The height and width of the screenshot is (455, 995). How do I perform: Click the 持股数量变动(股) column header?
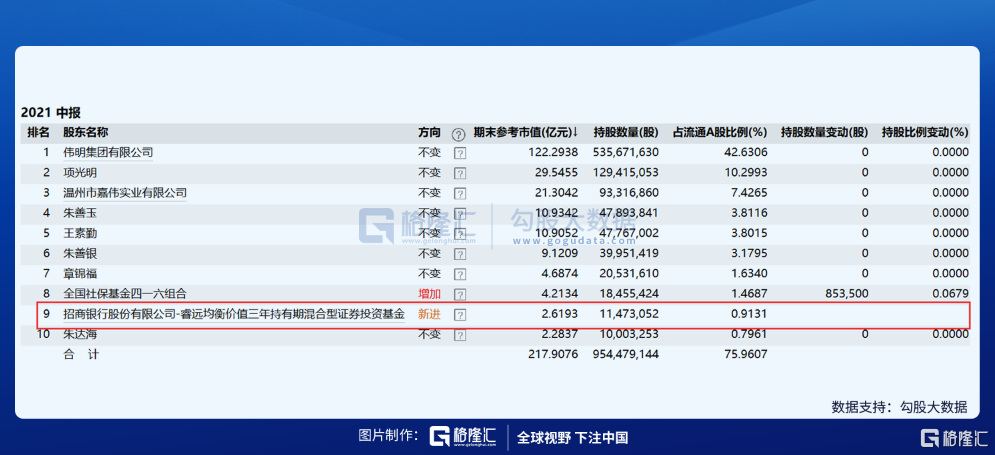[x=824, y=133]
